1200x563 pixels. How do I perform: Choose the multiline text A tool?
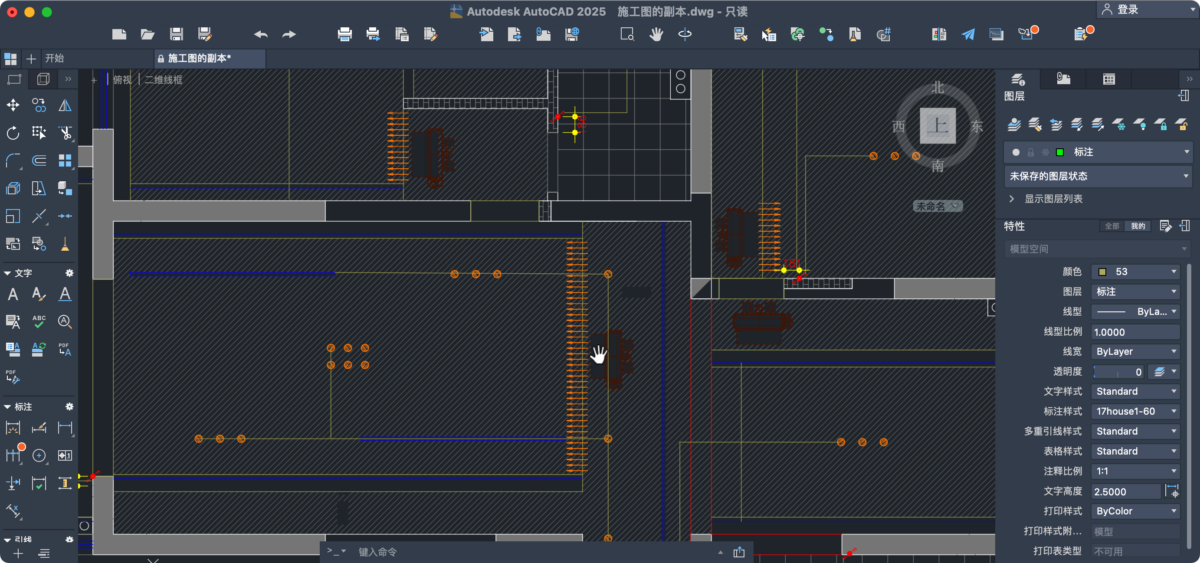click(13, 294)
